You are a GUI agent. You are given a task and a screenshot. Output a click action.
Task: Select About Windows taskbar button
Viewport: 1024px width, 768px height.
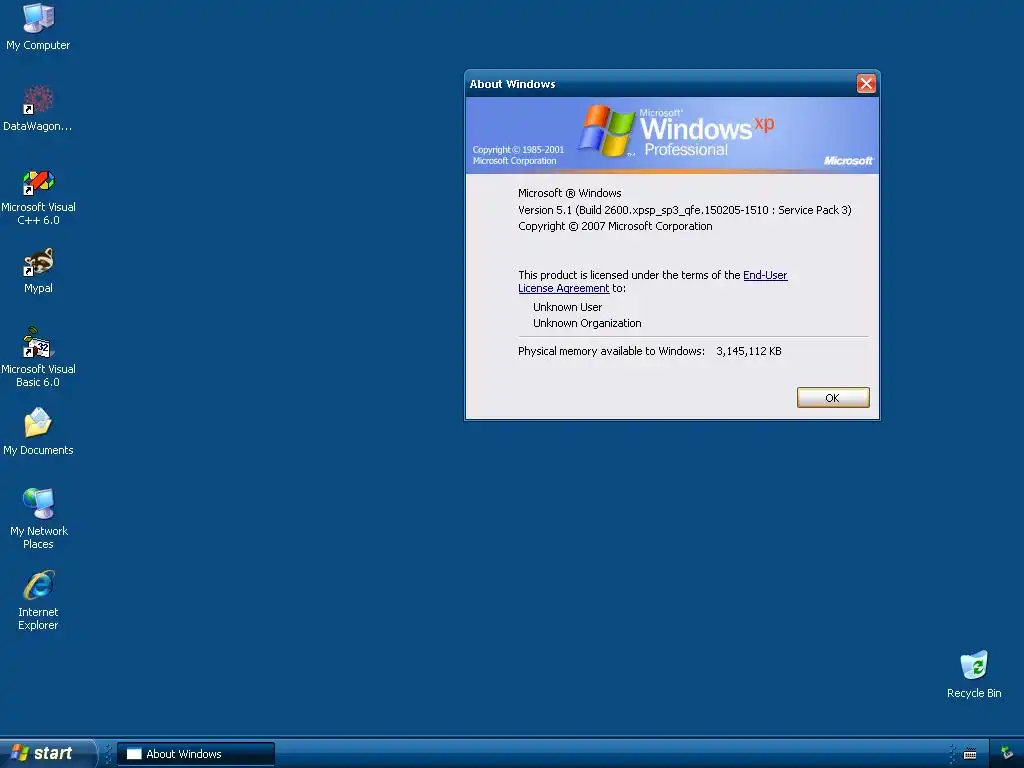(196, 754)
